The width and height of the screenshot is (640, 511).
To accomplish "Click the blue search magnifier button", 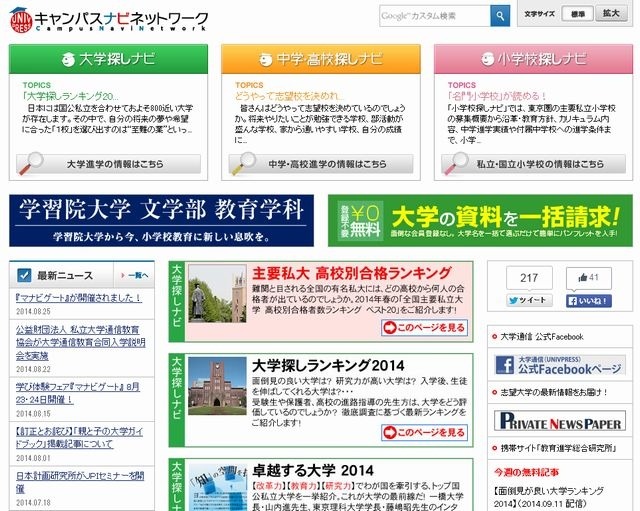I will pos(500,16).
